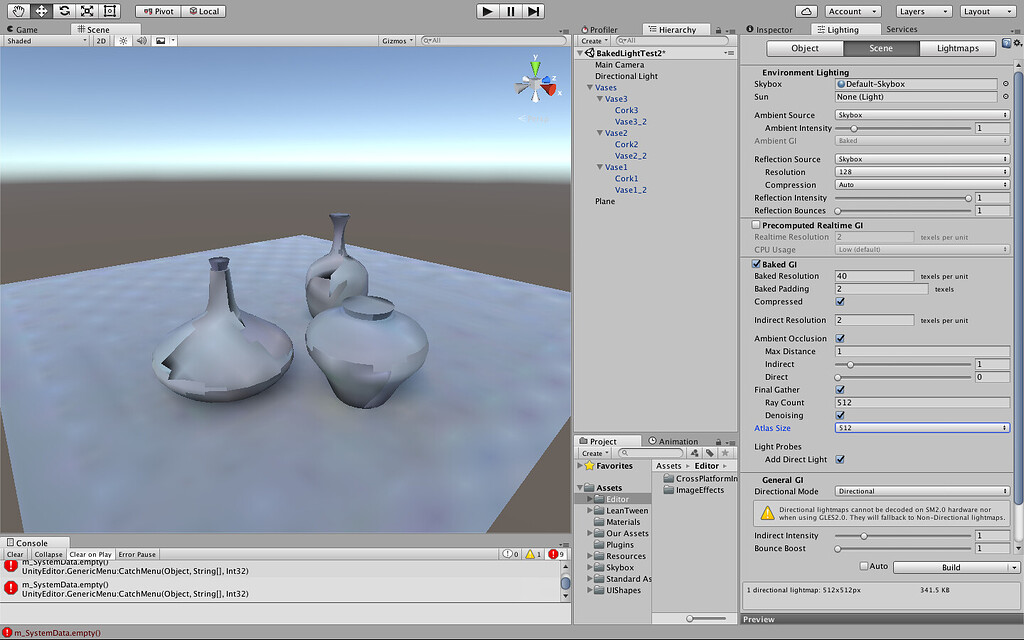Select the Scale tool
1024x640 pixels.
85,11
